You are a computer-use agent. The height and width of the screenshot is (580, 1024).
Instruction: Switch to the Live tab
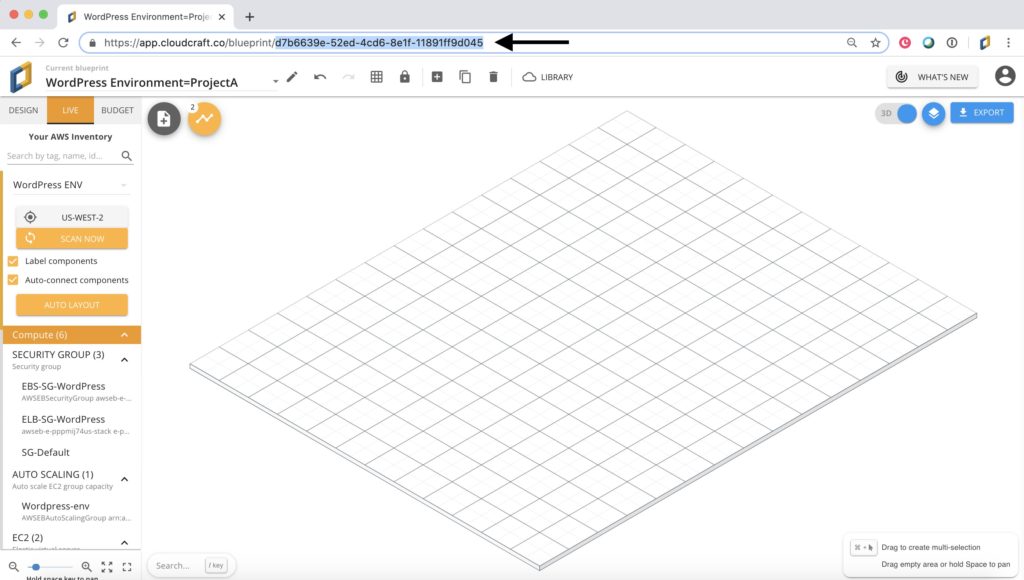tap(71, 110)
